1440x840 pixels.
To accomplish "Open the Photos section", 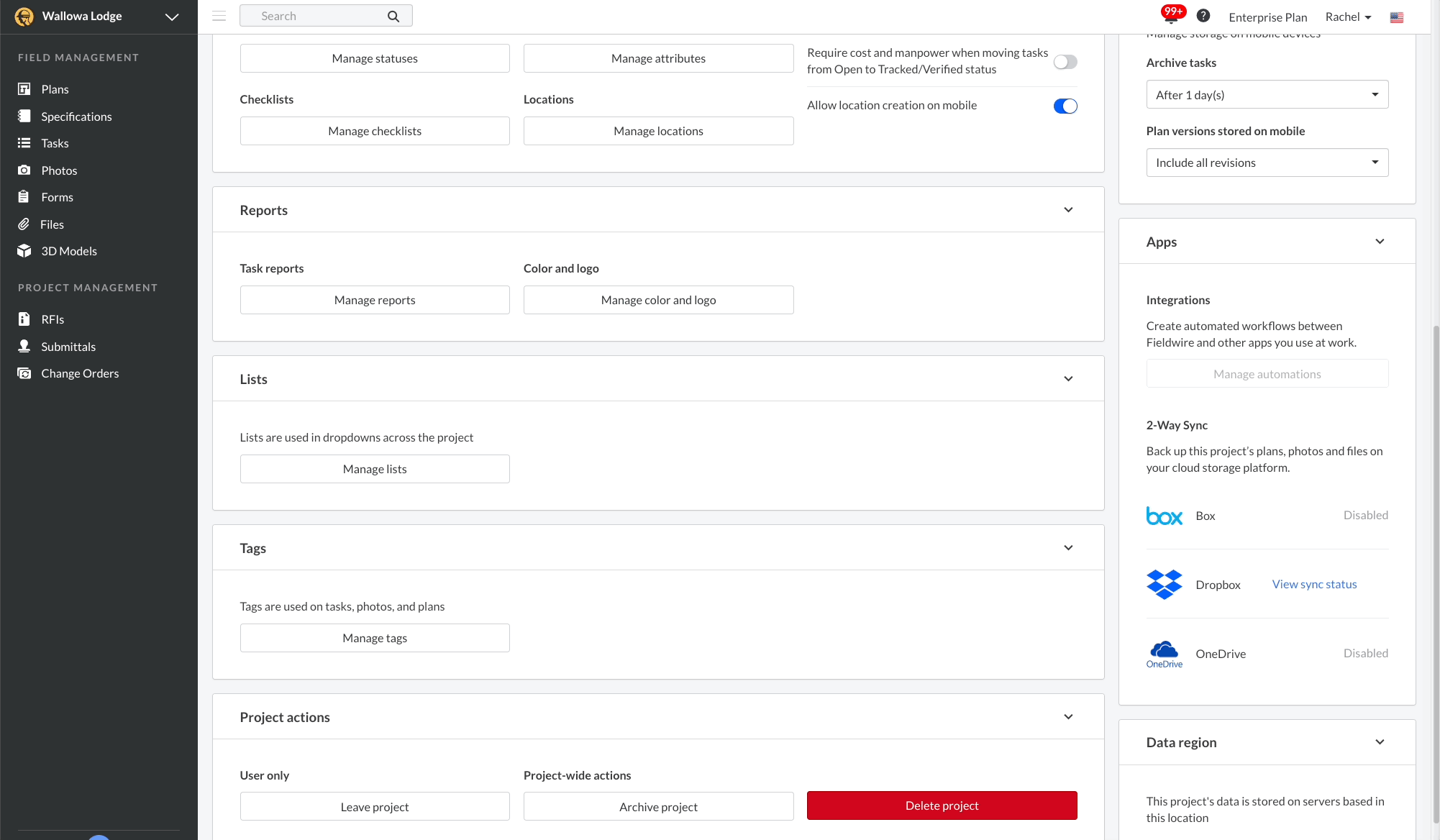I will point(58,170).
